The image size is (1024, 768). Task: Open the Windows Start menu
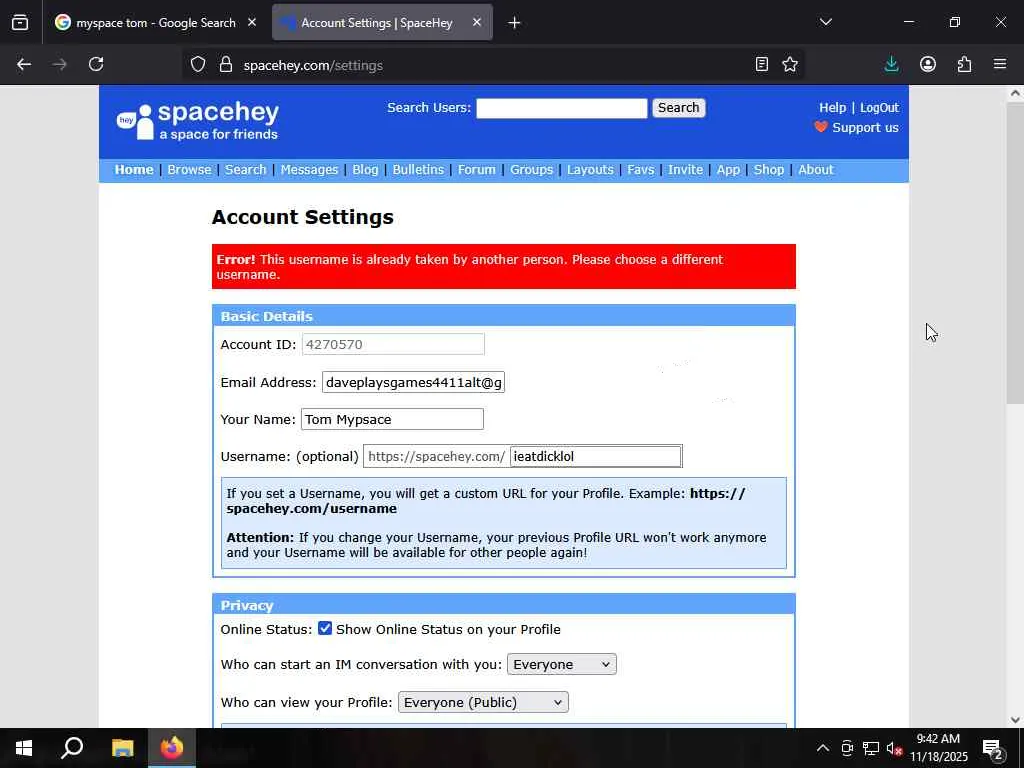click(x=24, y=748)
